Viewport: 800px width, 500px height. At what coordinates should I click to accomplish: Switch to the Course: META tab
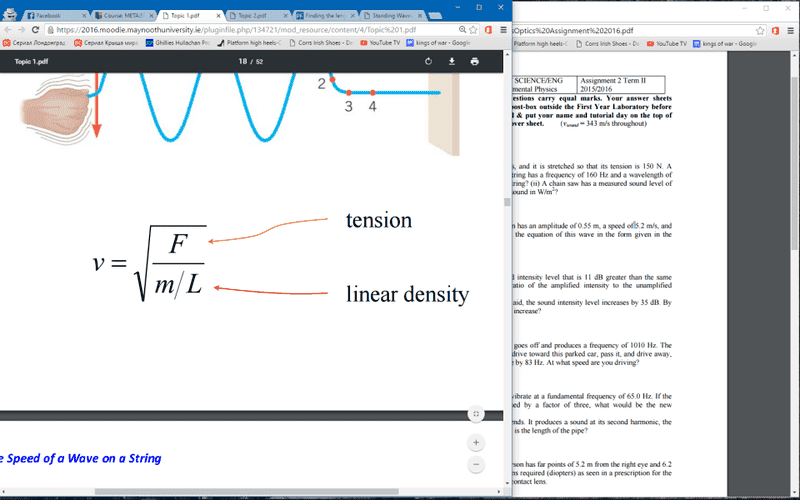(x=122, y=16)
